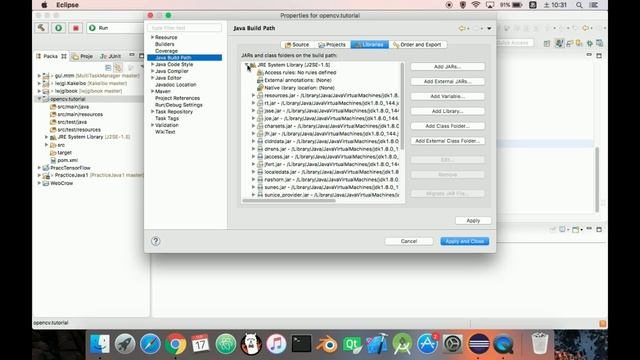
Task: Click Add External Class Folder... button
Action: coord(447,141)
